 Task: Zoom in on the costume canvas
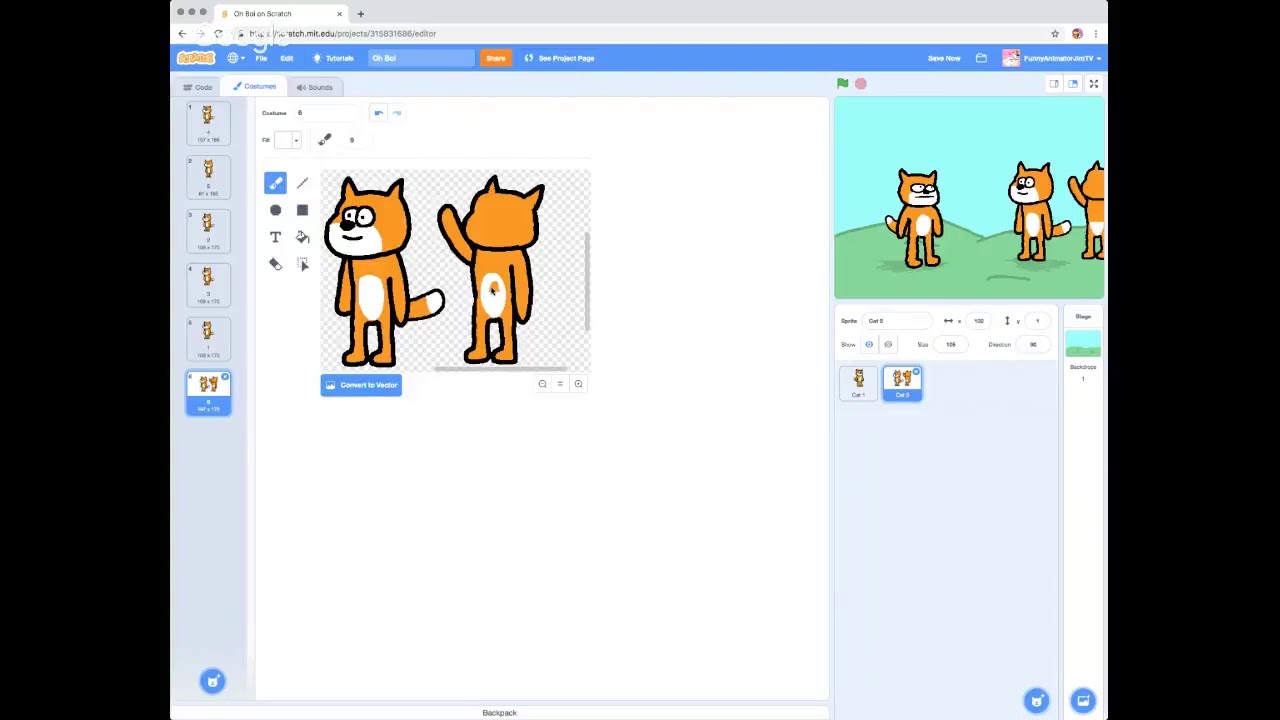[x=578, y=384]
